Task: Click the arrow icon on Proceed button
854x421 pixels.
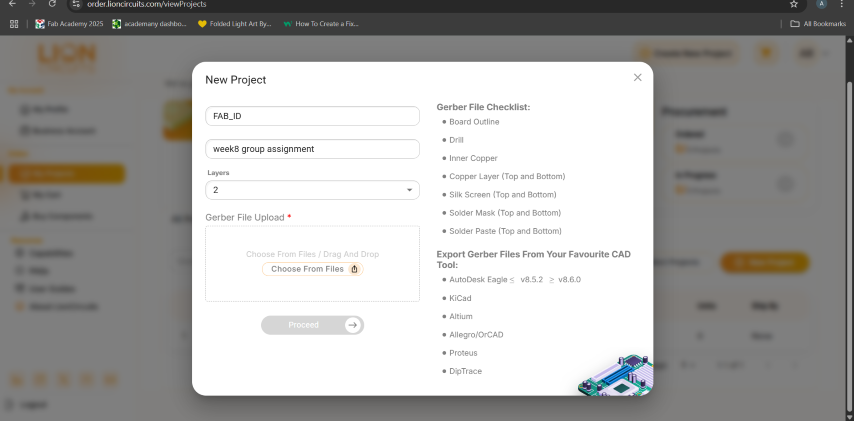Action: coord(353,325)
